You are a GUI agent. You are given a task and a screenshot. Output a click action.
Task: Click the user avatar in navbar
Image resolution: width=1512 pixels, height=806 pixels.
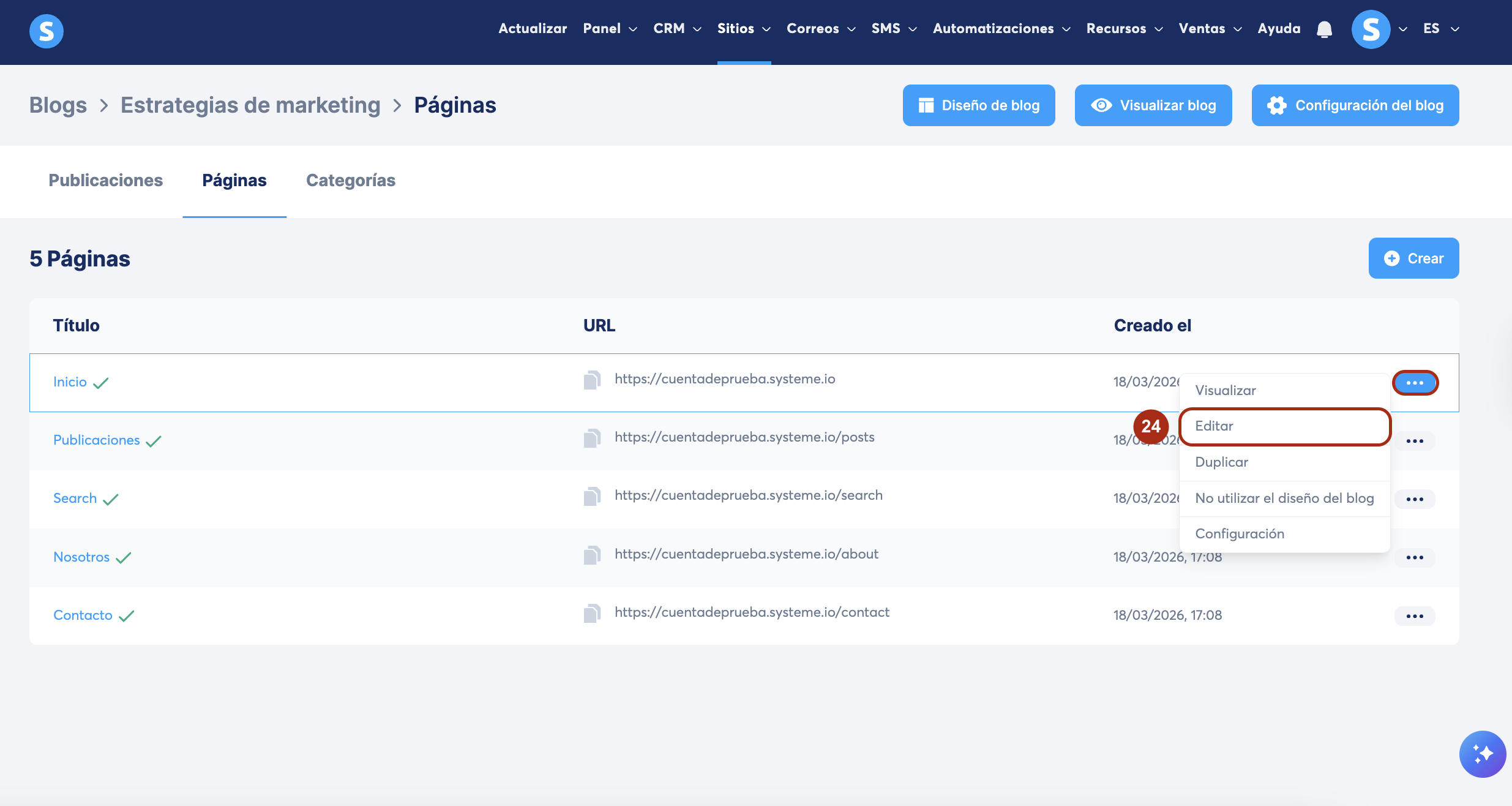(1371, 29)
